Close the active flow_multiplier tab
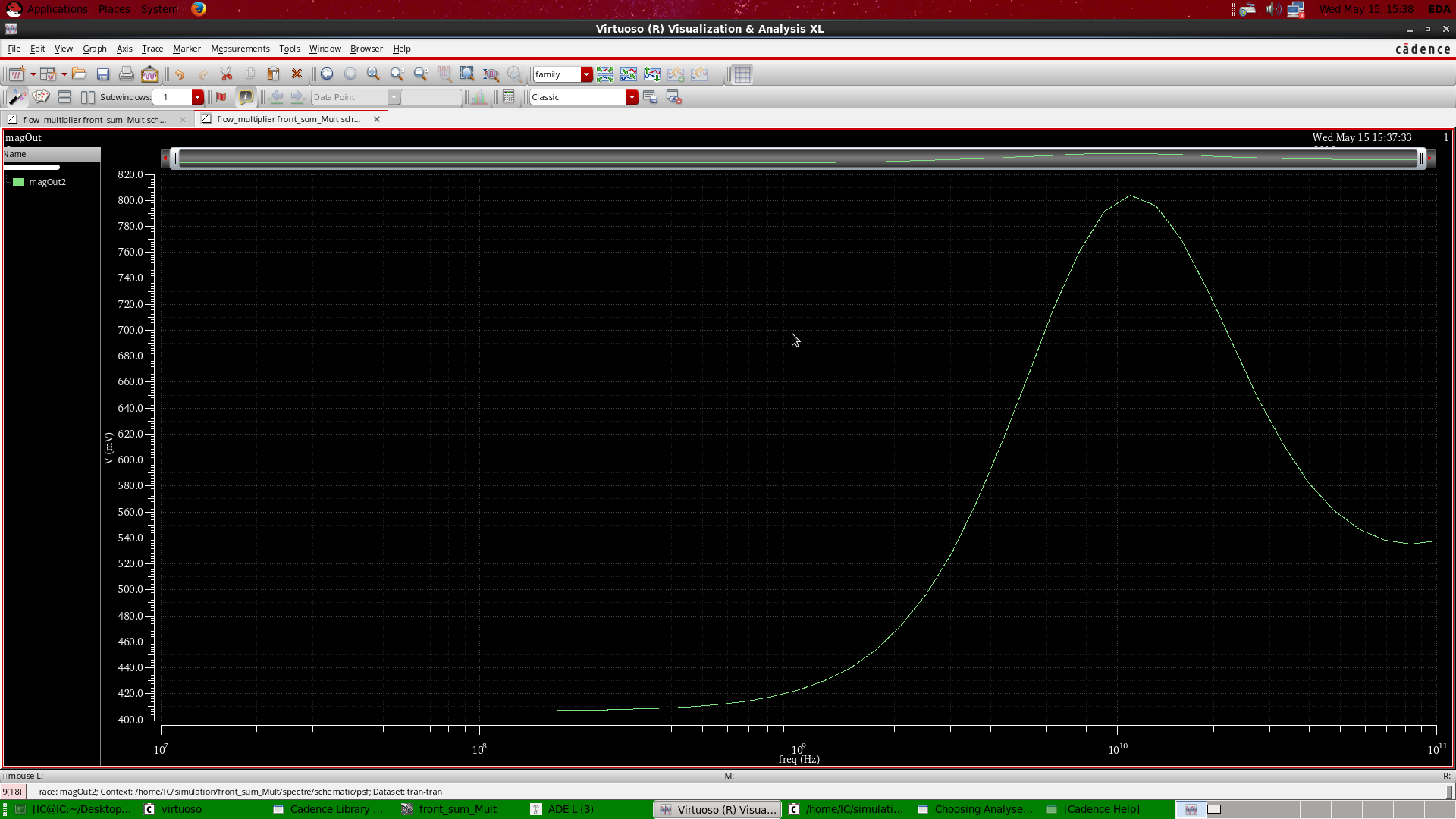Viewport: 1456px width, 819px height. pos(377,119)
